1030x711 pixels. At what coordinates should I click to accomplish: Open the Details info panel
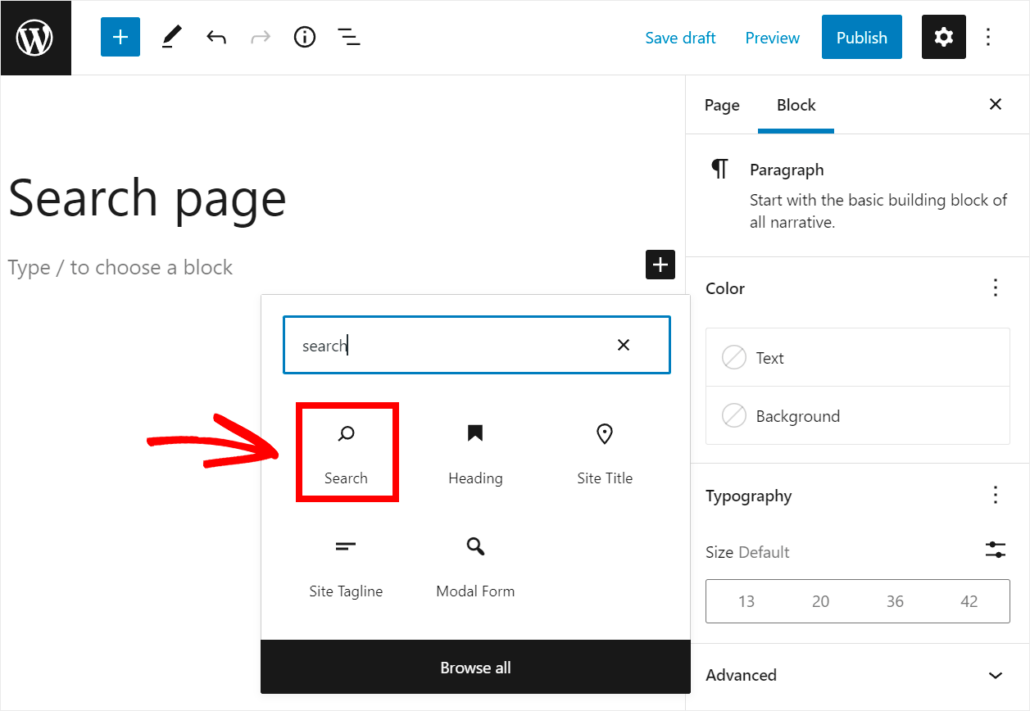(304, 37)
